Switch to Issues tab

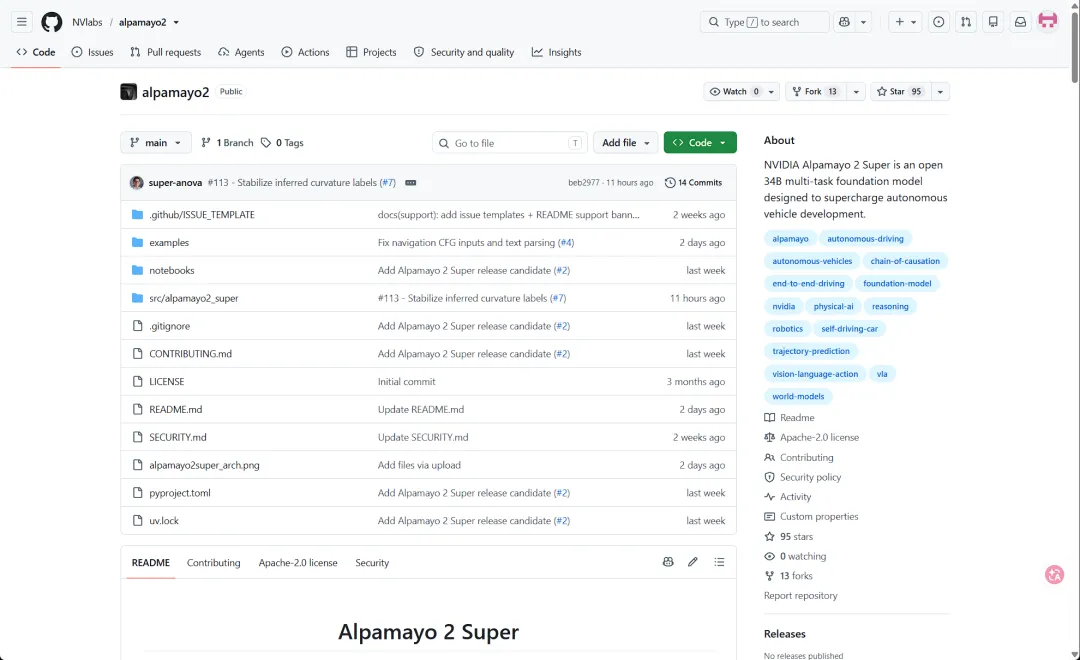92,52
